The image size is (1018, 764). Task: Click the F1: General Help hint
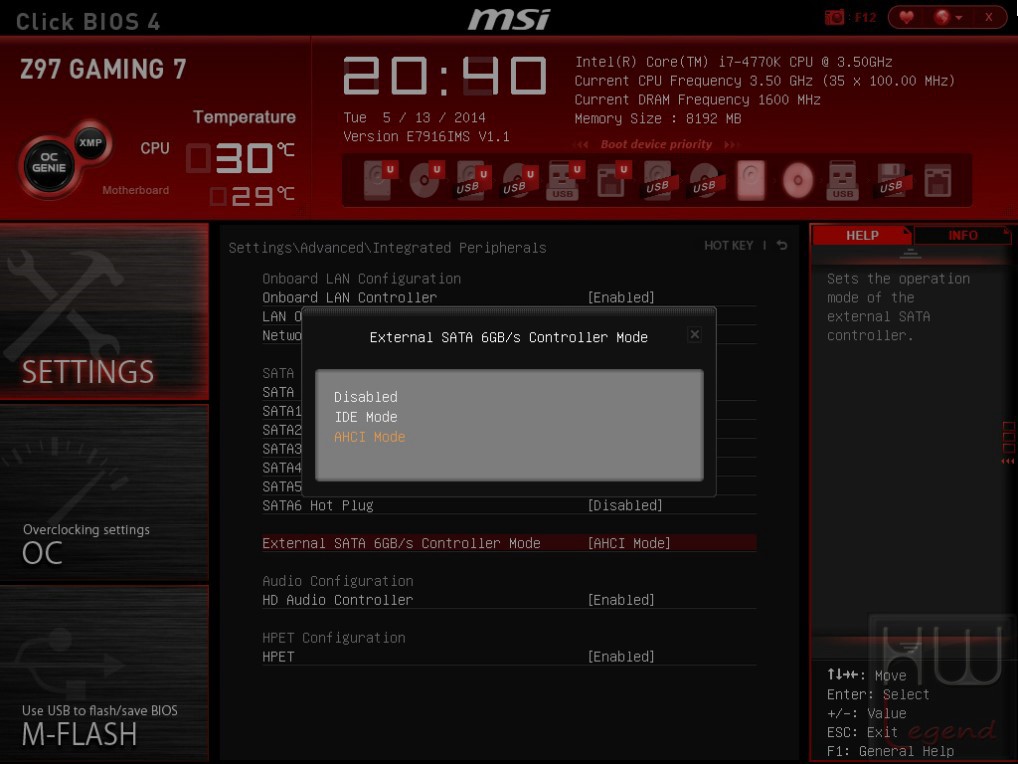[x=890, y=751]
